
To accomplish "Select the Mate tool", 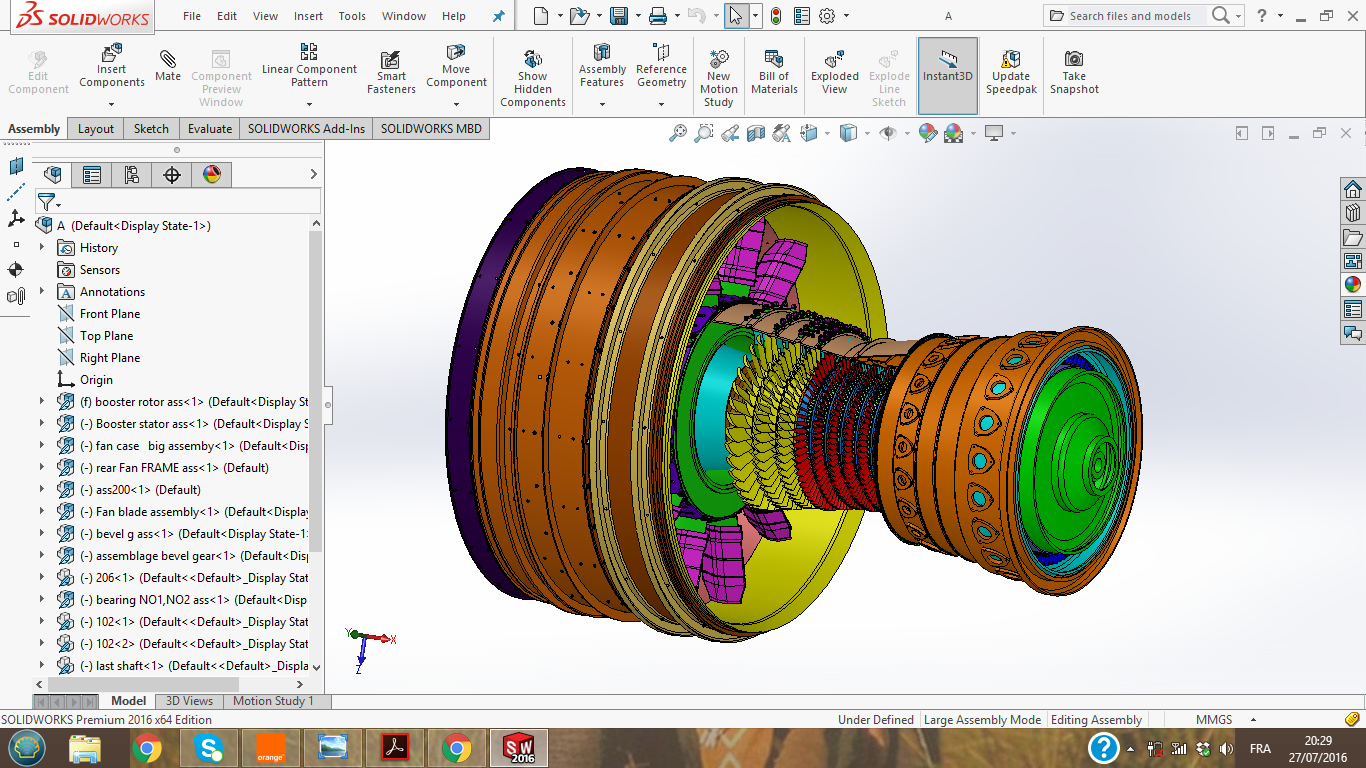I will click(x=168, y=64).
